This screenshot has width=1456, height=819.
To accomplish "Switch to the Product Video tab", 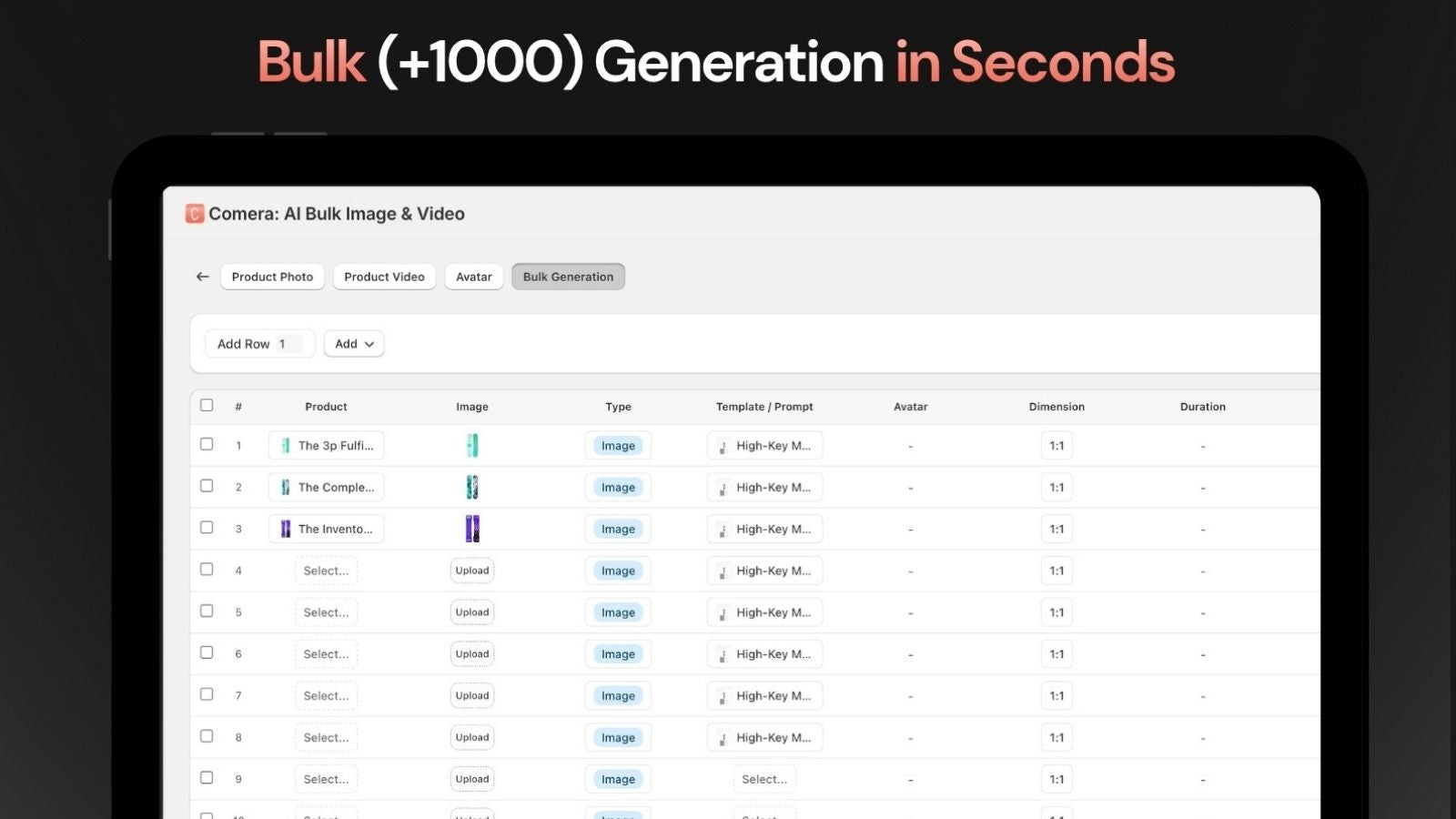I will point(384,277).
